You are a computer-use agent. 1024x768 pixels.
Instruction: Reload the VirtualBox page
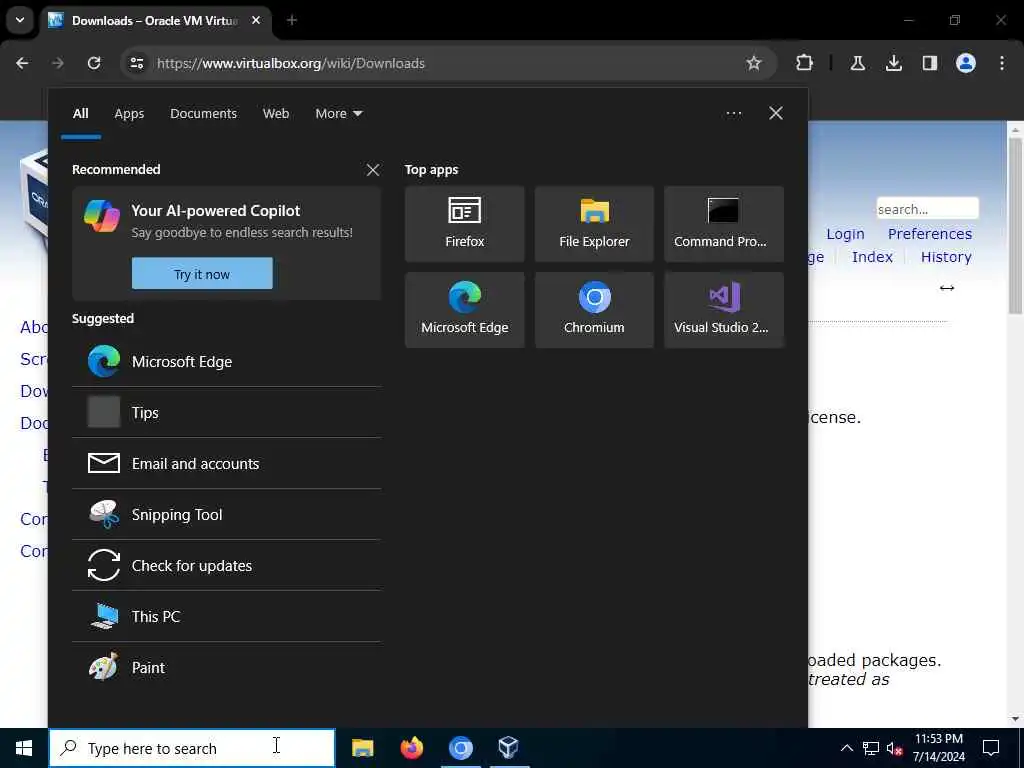[94, 63]
